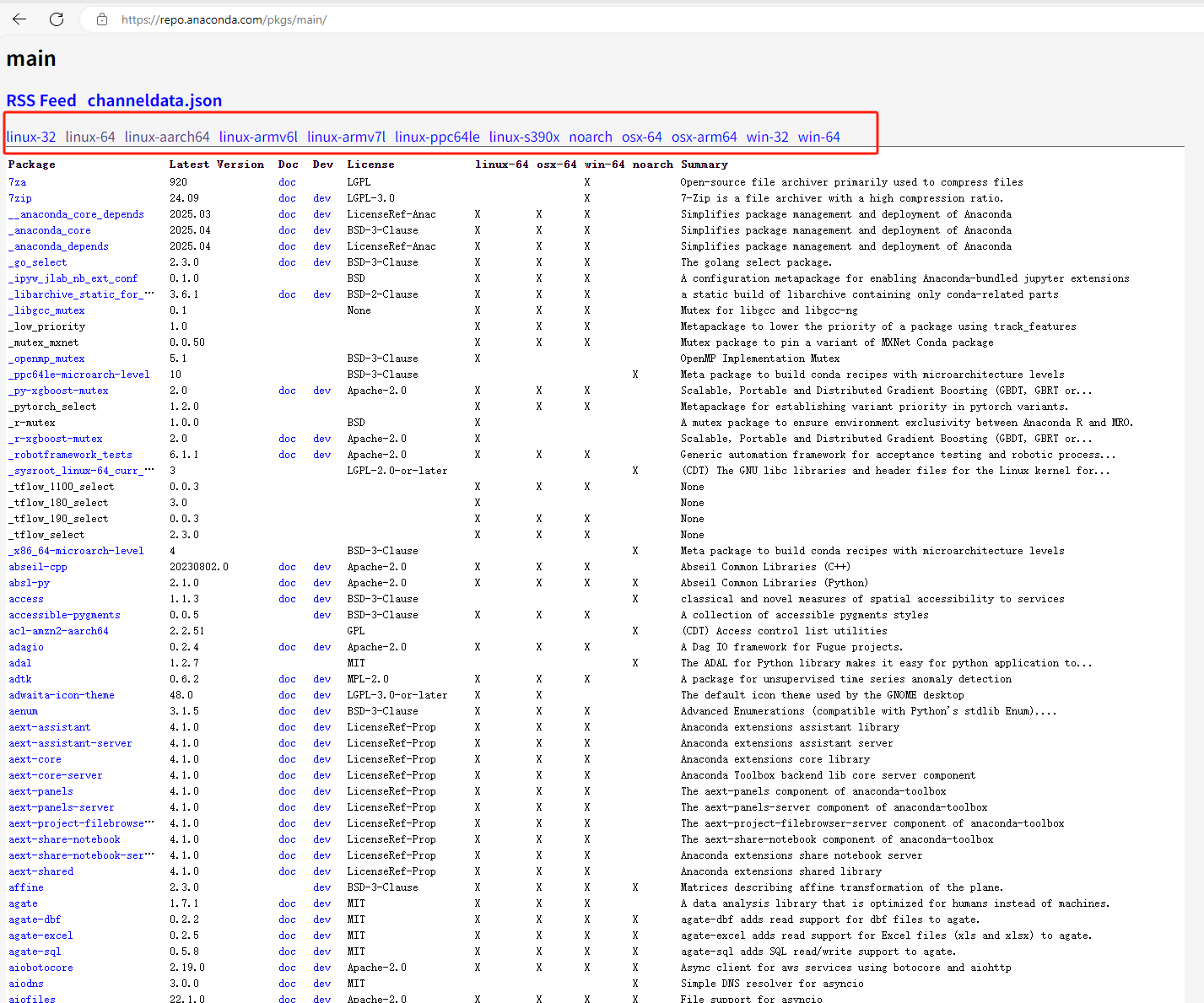The image size is (1204, 1003).
Task: Open the doc link for _go_select
Action: (x=287, y=262)
